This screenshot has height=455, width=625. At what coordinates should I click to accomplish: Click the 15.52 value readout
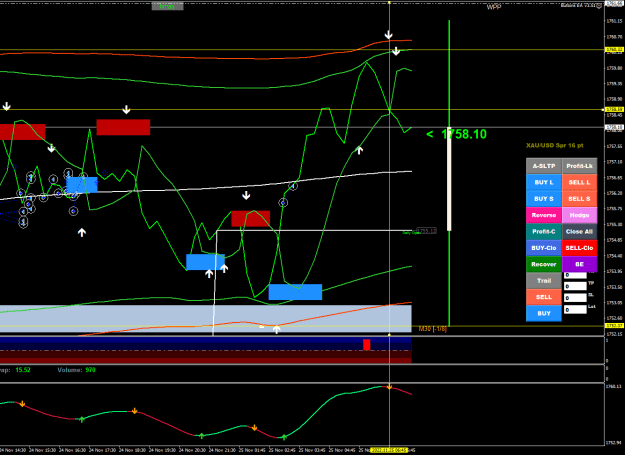click(x=23, y=370)
